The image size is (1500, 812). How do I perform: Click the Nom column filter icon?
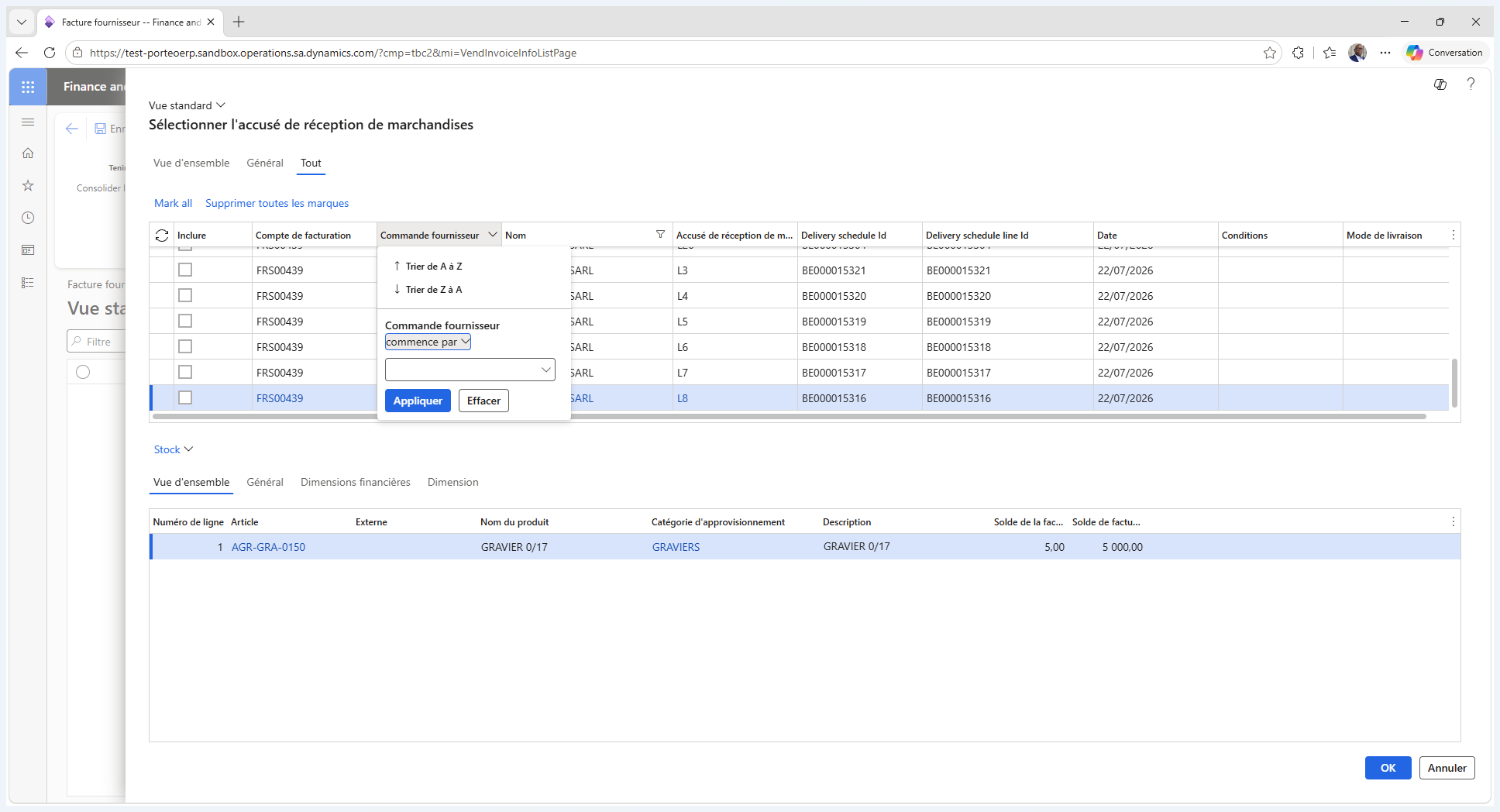pos(660,235)
